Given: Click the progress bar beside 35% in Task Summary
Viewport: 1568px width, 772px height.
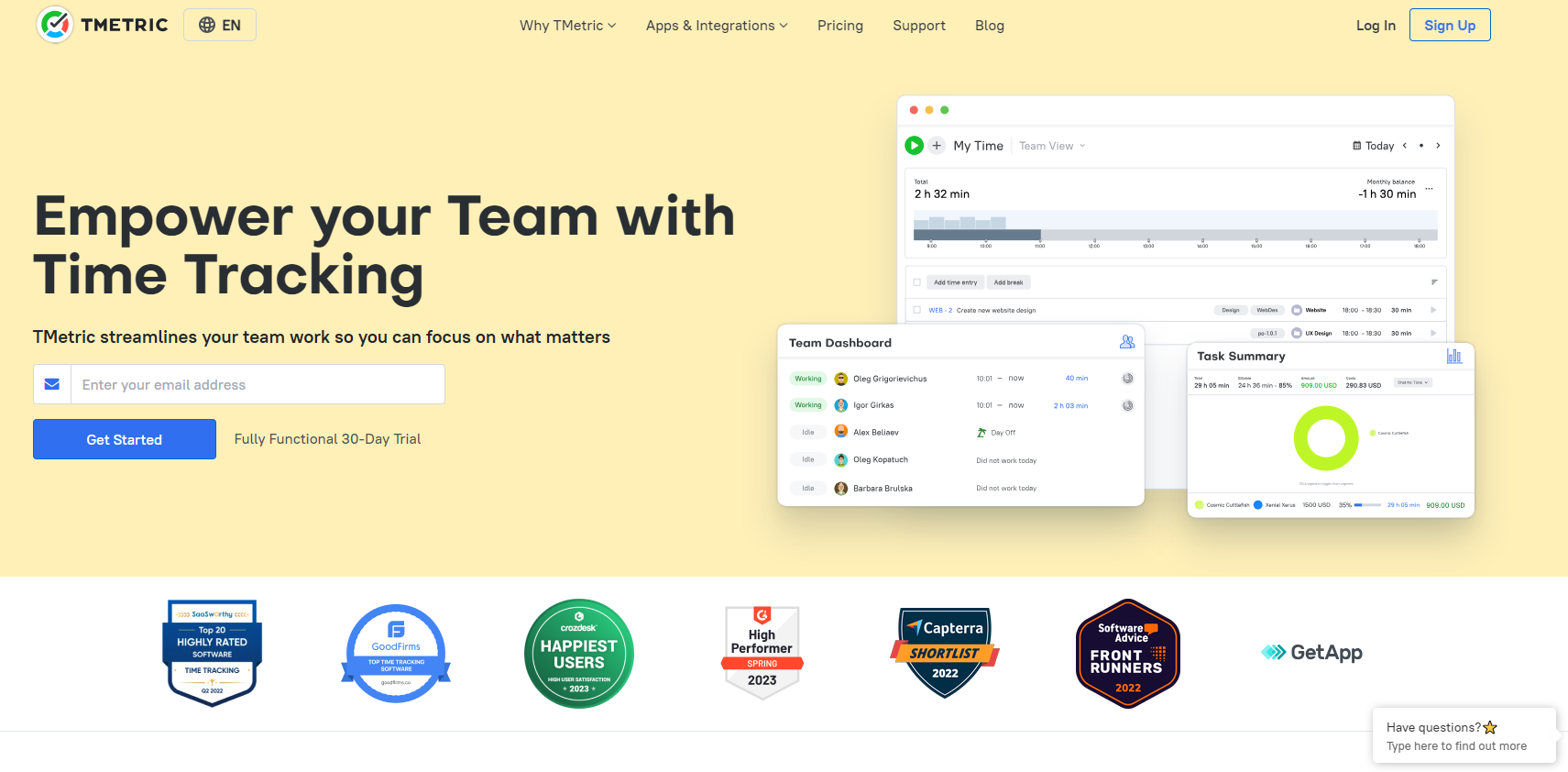Looking at the screenshot, I should (1368, 505).
